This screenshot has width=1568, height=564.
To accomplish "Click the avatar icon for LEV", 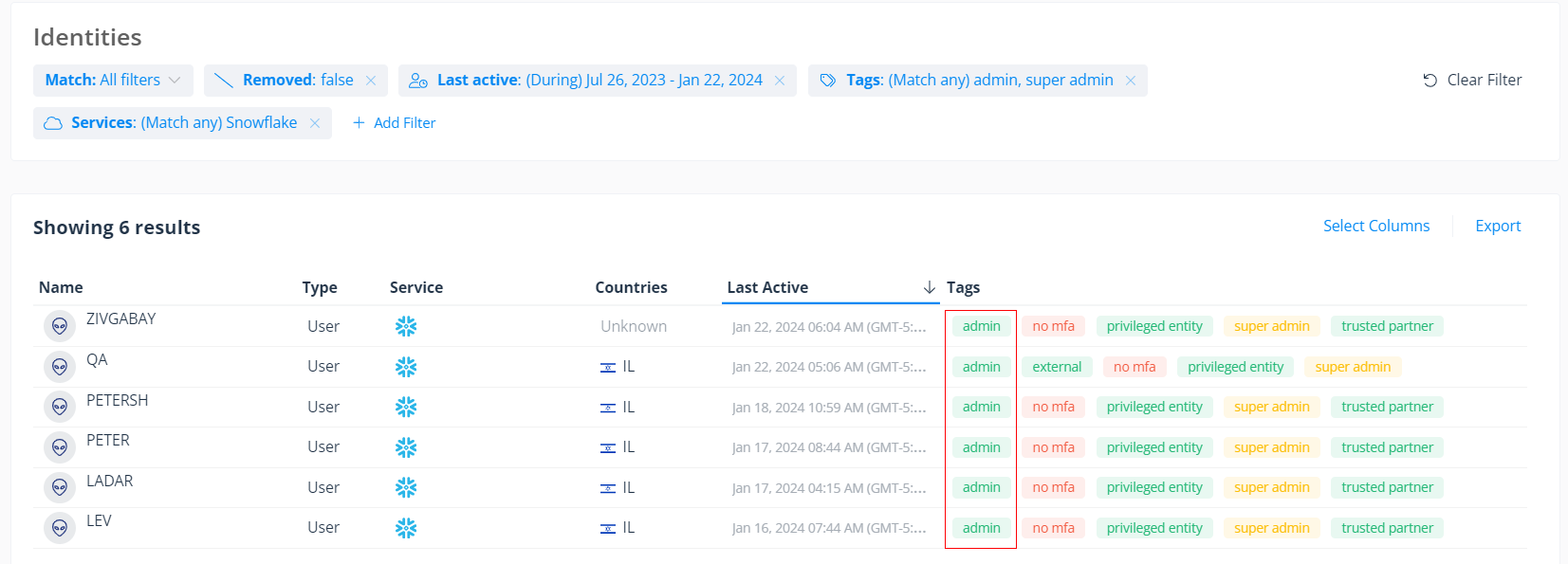I will [x=60, y=528].
